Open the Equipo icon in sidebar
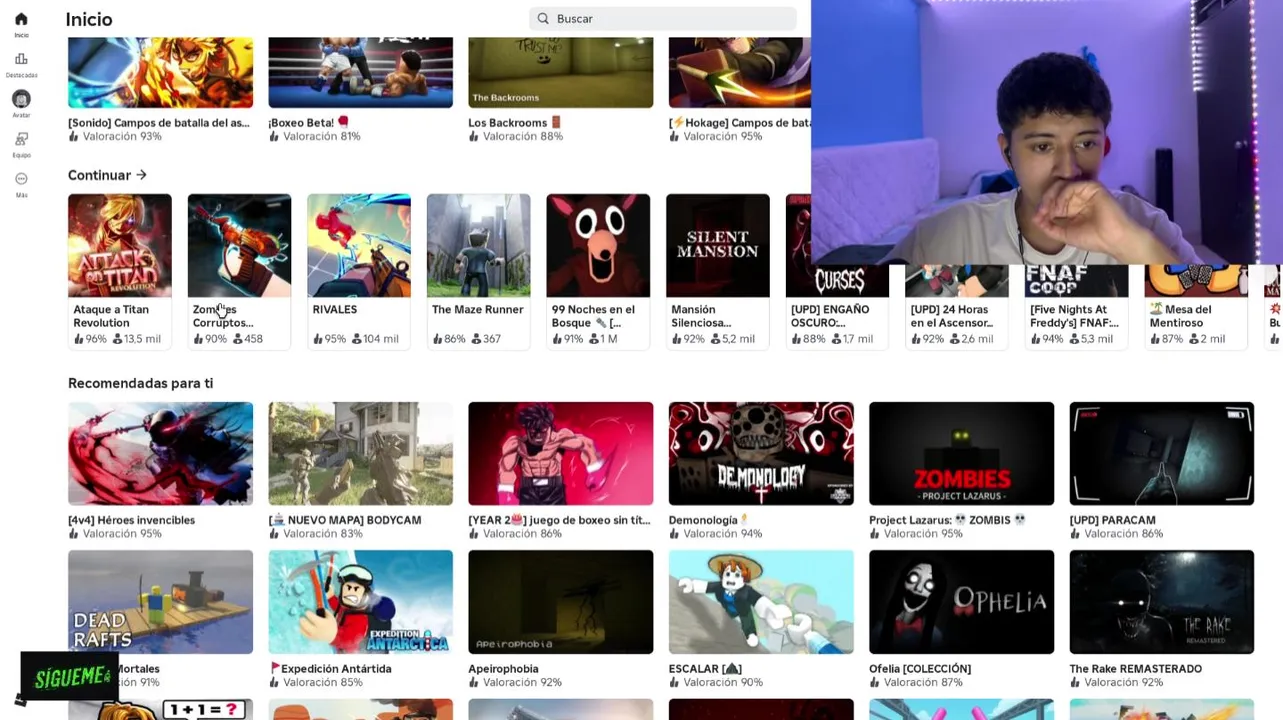Image resolution: width=1283 pixels, height=720 pixels. tap(21, 139)
